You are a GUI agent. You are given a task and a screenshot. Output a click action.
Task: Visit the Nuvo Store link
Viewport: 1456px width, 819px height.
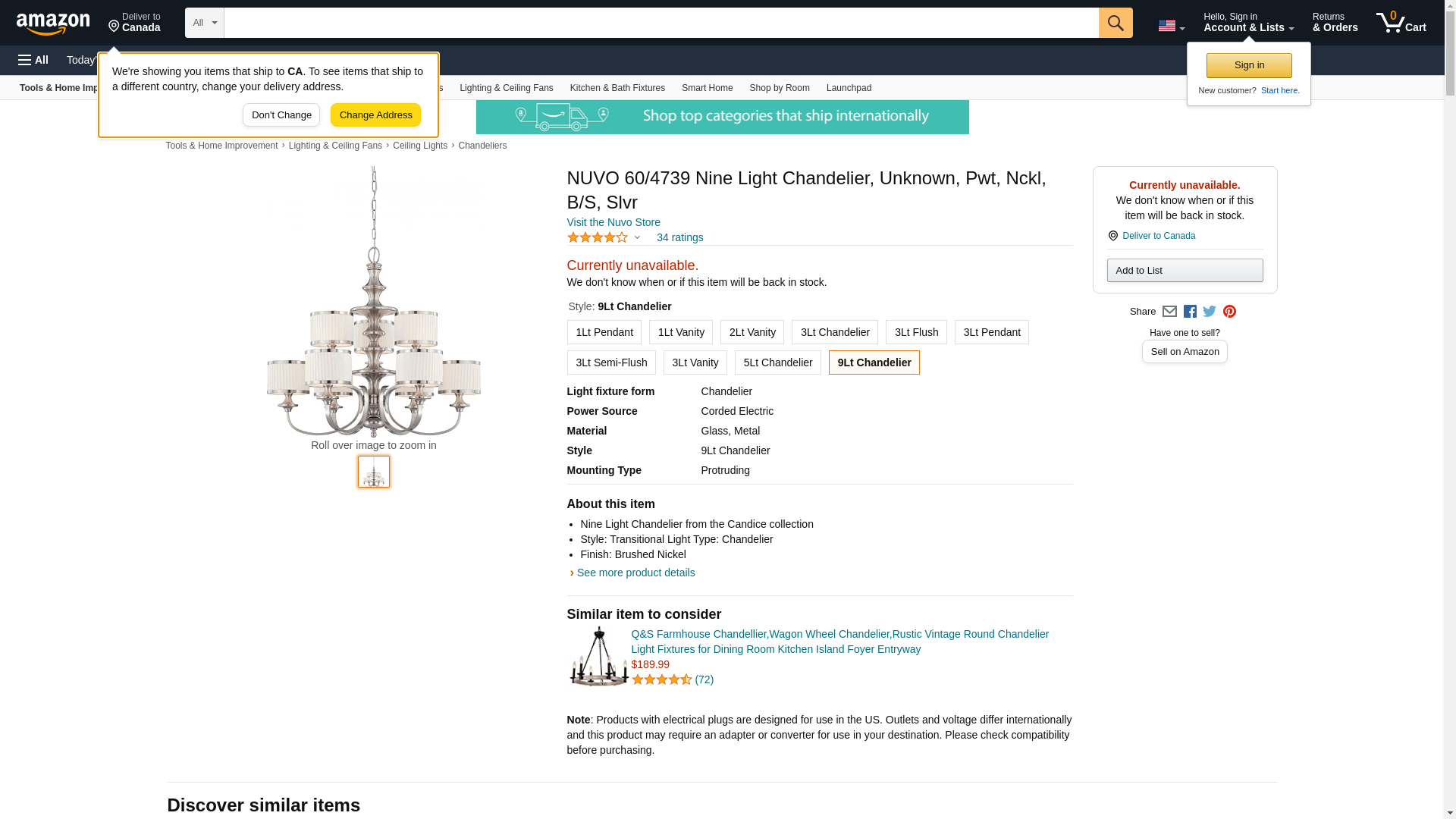pos(613,222)
